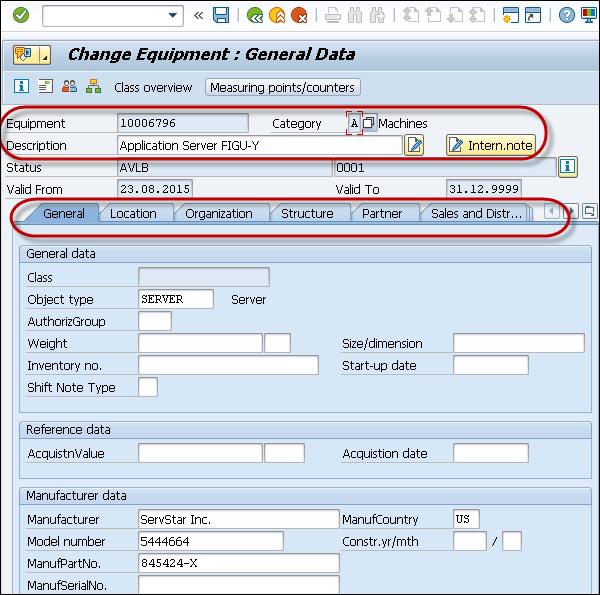Collapse command field with double-chevron icon
The height and width of the screenshot is (595, 600).
pyautogui.click(x=198, y=16)
